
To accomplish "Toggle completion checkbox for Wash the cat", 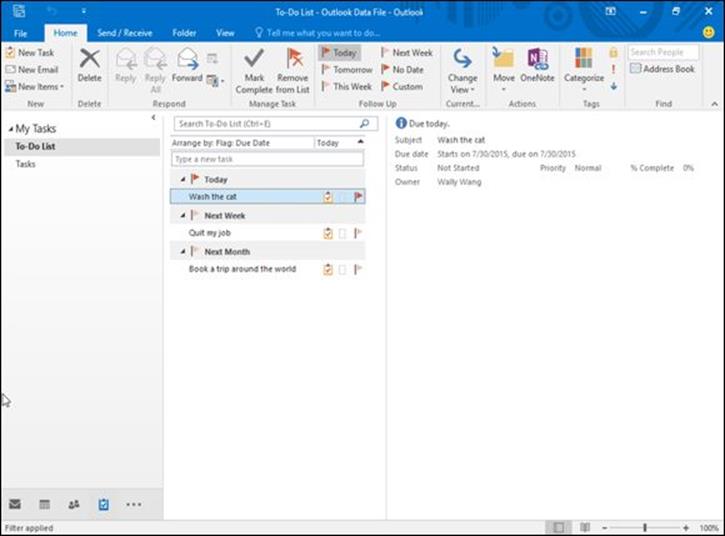I will (x=343, y=197).
